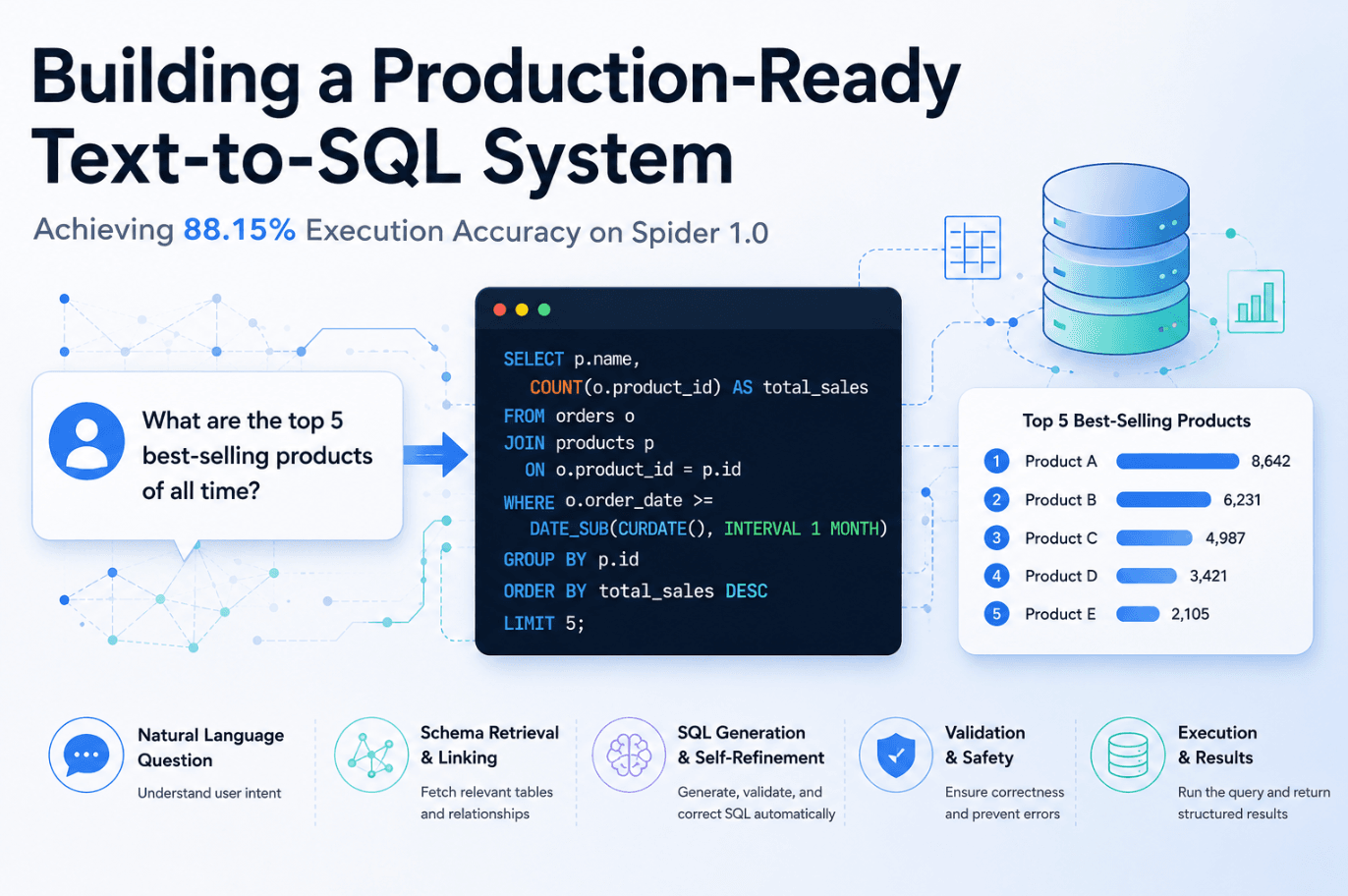Click the table grid icon near database
Viewport: 1348px width, 896px height.
coord(973,248)
